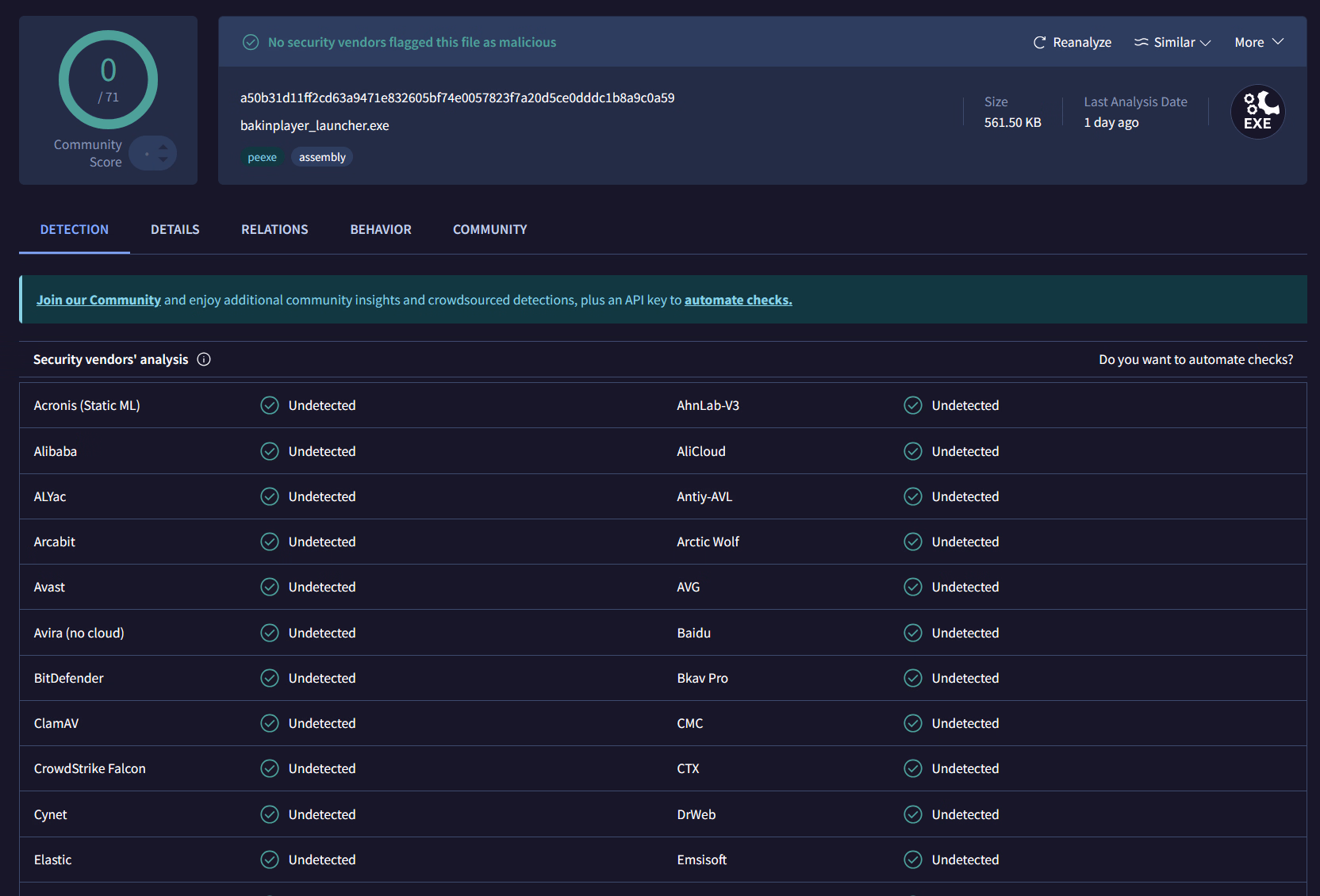Click the Antiy-AVL undetected check icon
Image resolution: width=1320 pixels, height=896 pixels.
[x=913, y=496]
